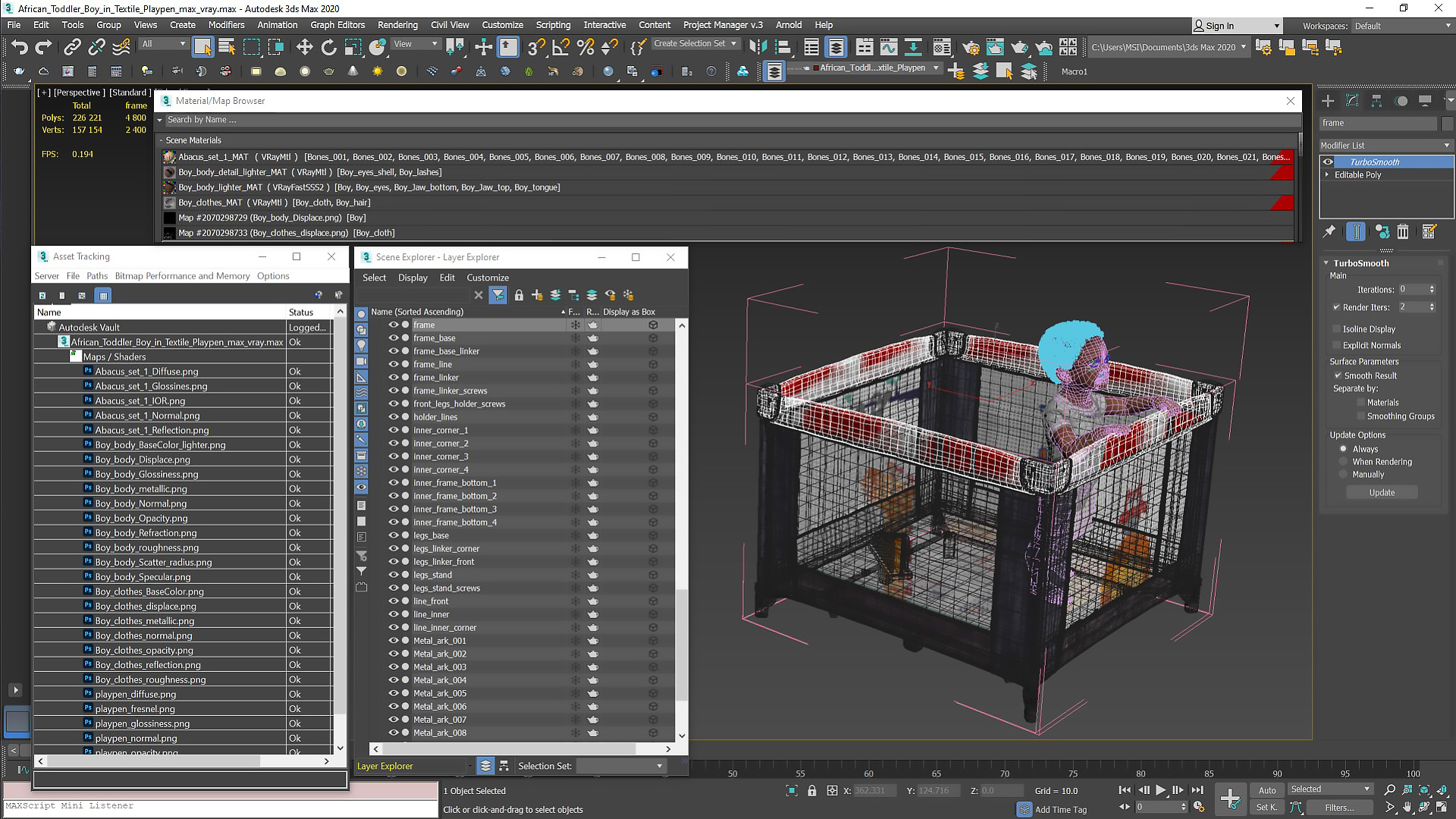
Task: Open Paths menu in Asset Tracking
Action: coord(97,276)
